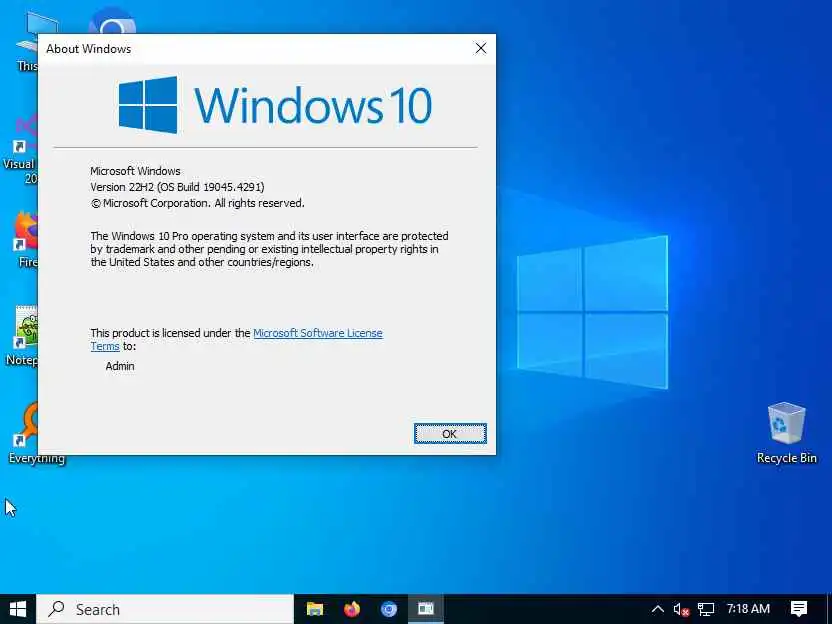Open the Windows Start menu

coord(18,609)
